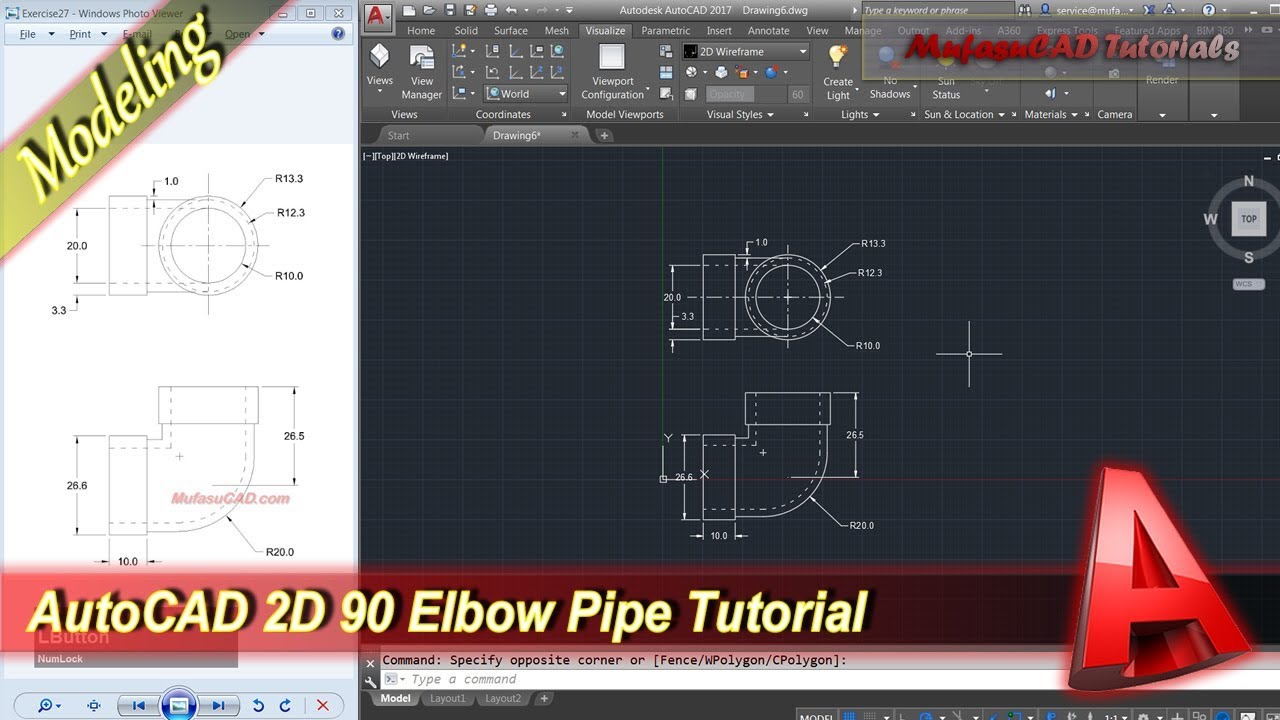
Task: Adjust the Opacity slider in Visual Styles
Action: [x=744, y=94]
